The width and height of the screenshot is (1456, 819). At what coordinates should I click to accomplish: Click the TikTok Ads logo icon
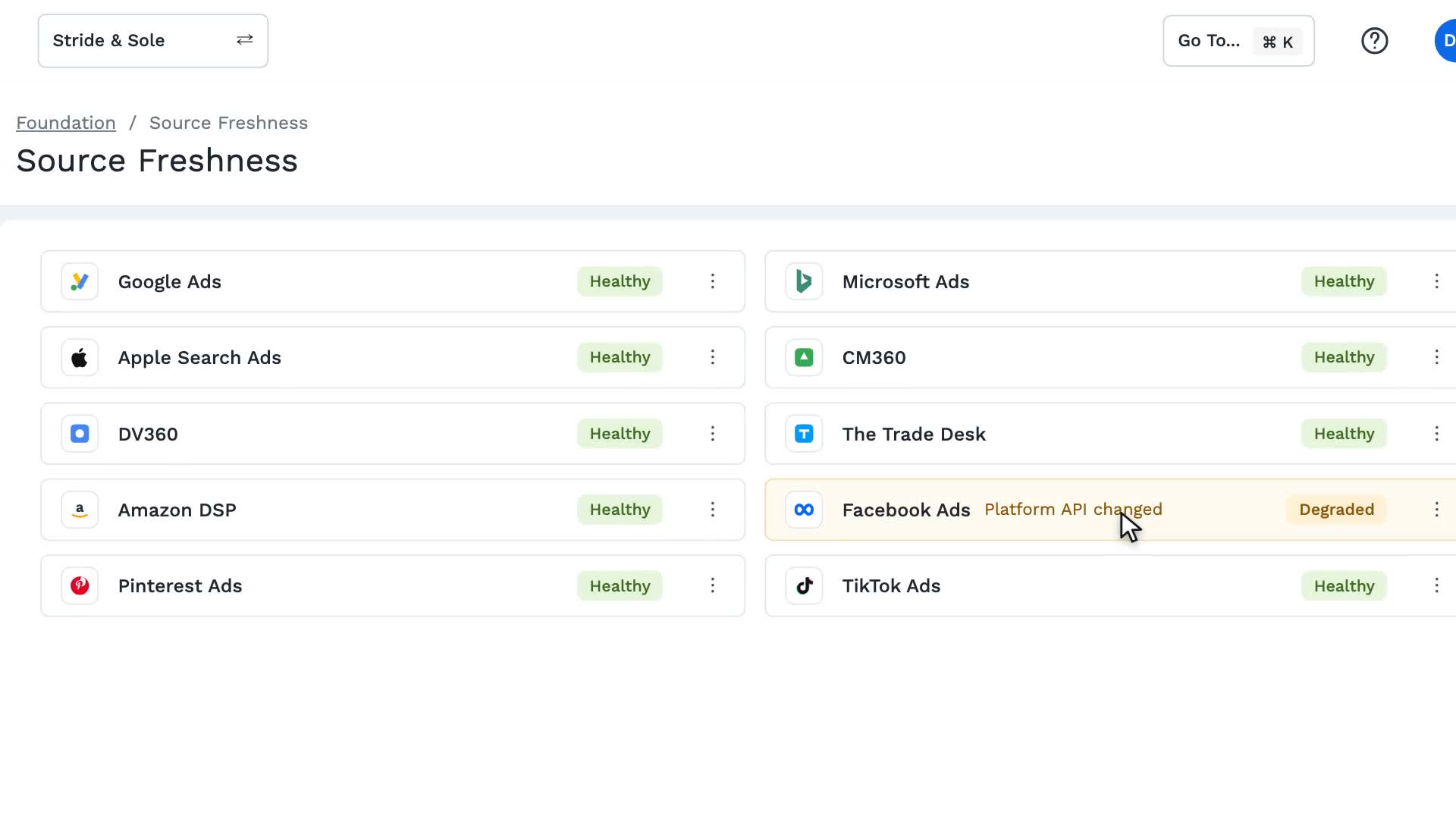804,585
